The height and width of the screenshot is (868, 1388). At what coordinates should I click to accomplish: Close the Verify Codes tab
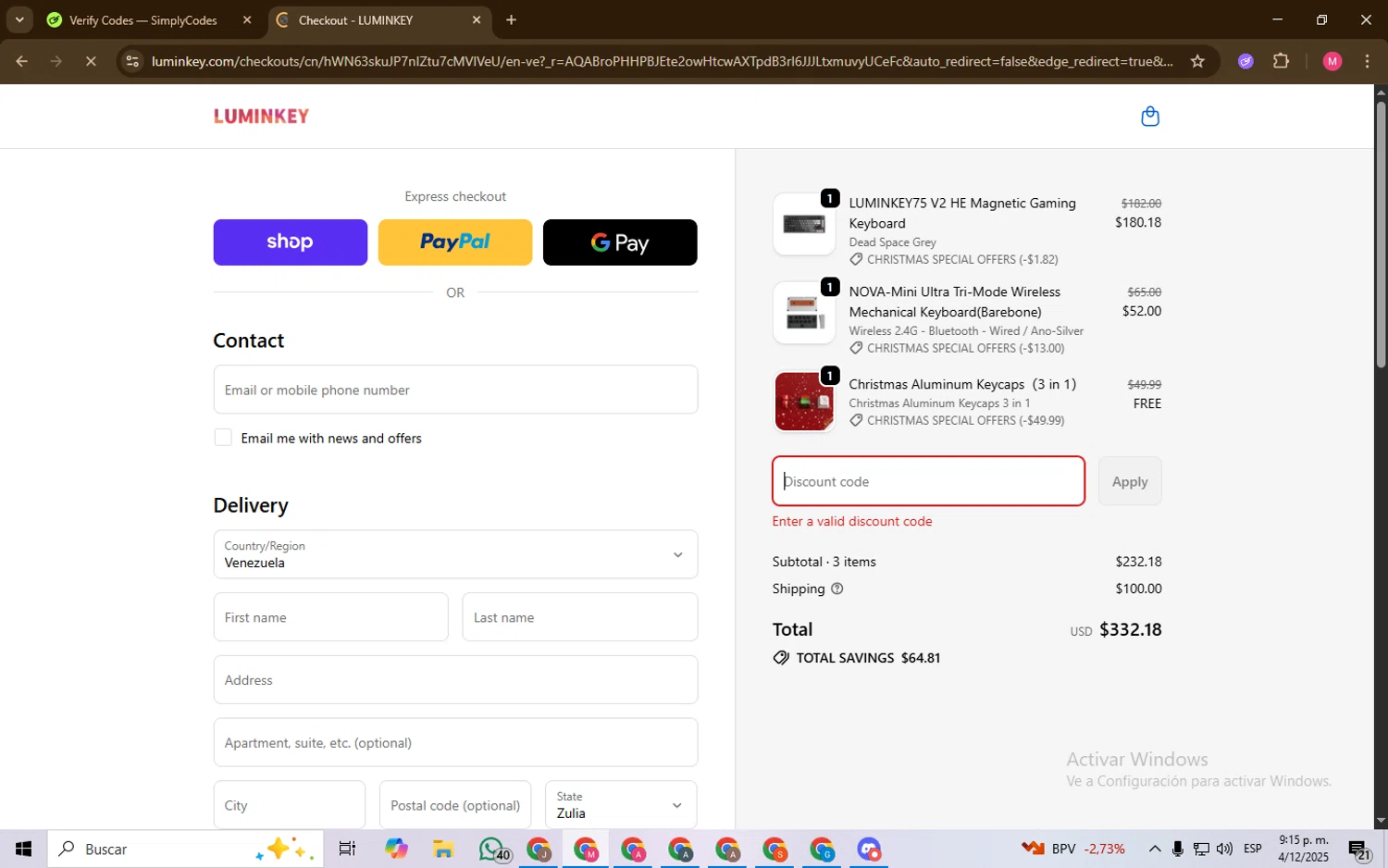click(x=247, y=19)
